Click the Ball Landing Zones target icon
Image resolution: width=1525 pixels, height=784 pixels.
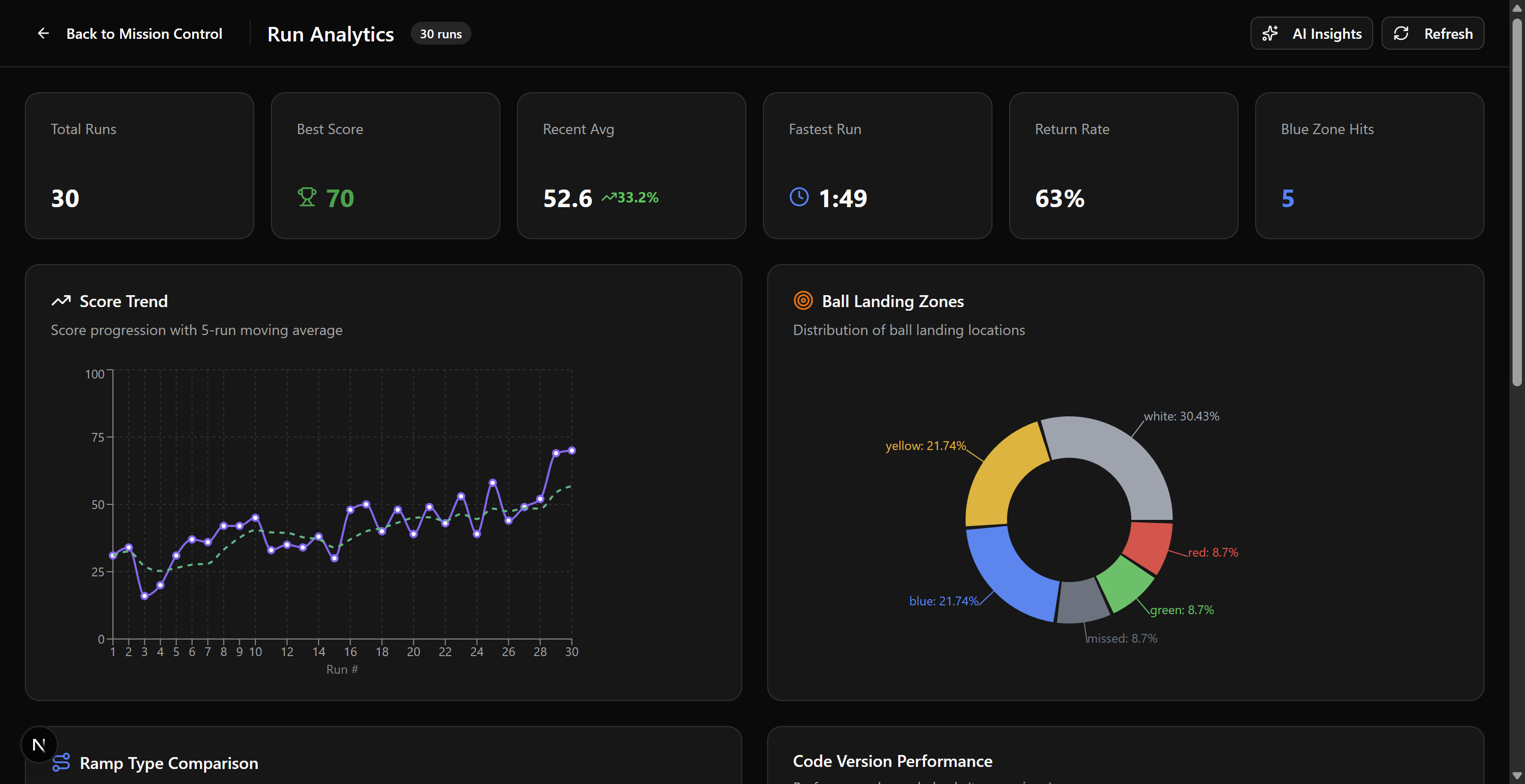point(803,300)
